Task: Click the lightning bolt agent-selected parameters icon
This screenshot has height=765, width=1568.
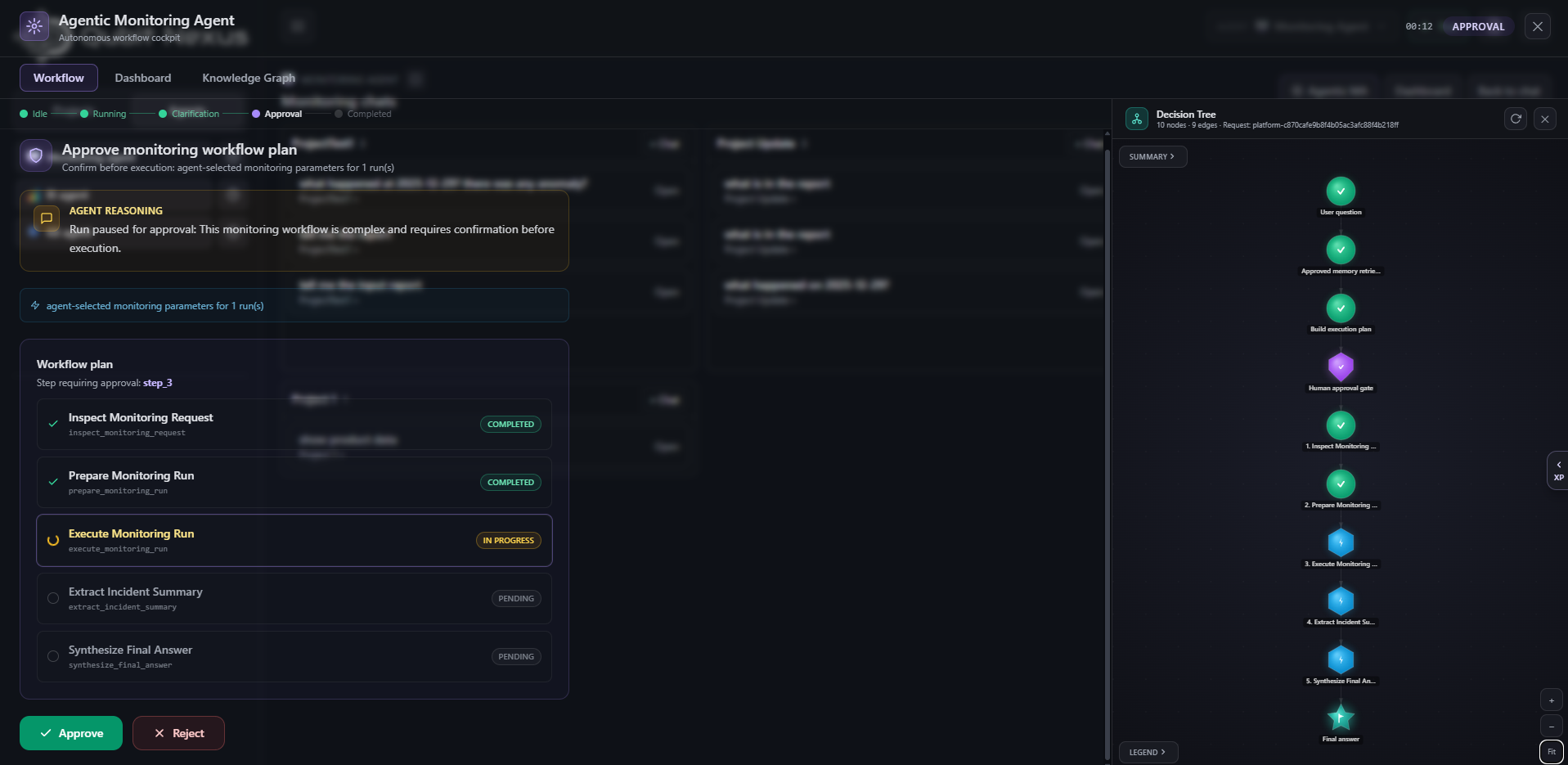Action: tap(35, 305)
